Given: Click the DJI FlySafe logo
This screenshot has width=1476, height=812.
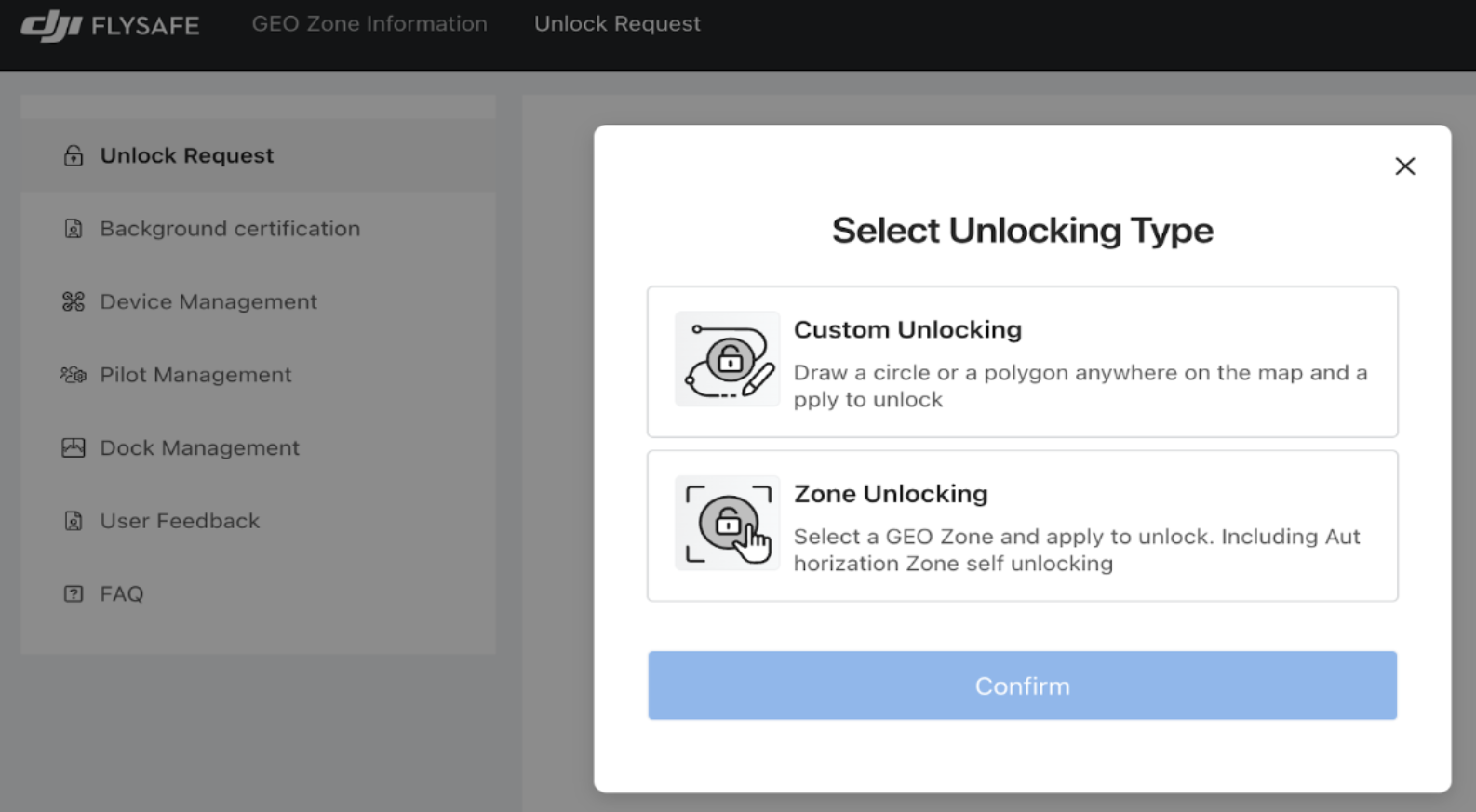Looking at the screenshot, I should click(x=110, y=25).
